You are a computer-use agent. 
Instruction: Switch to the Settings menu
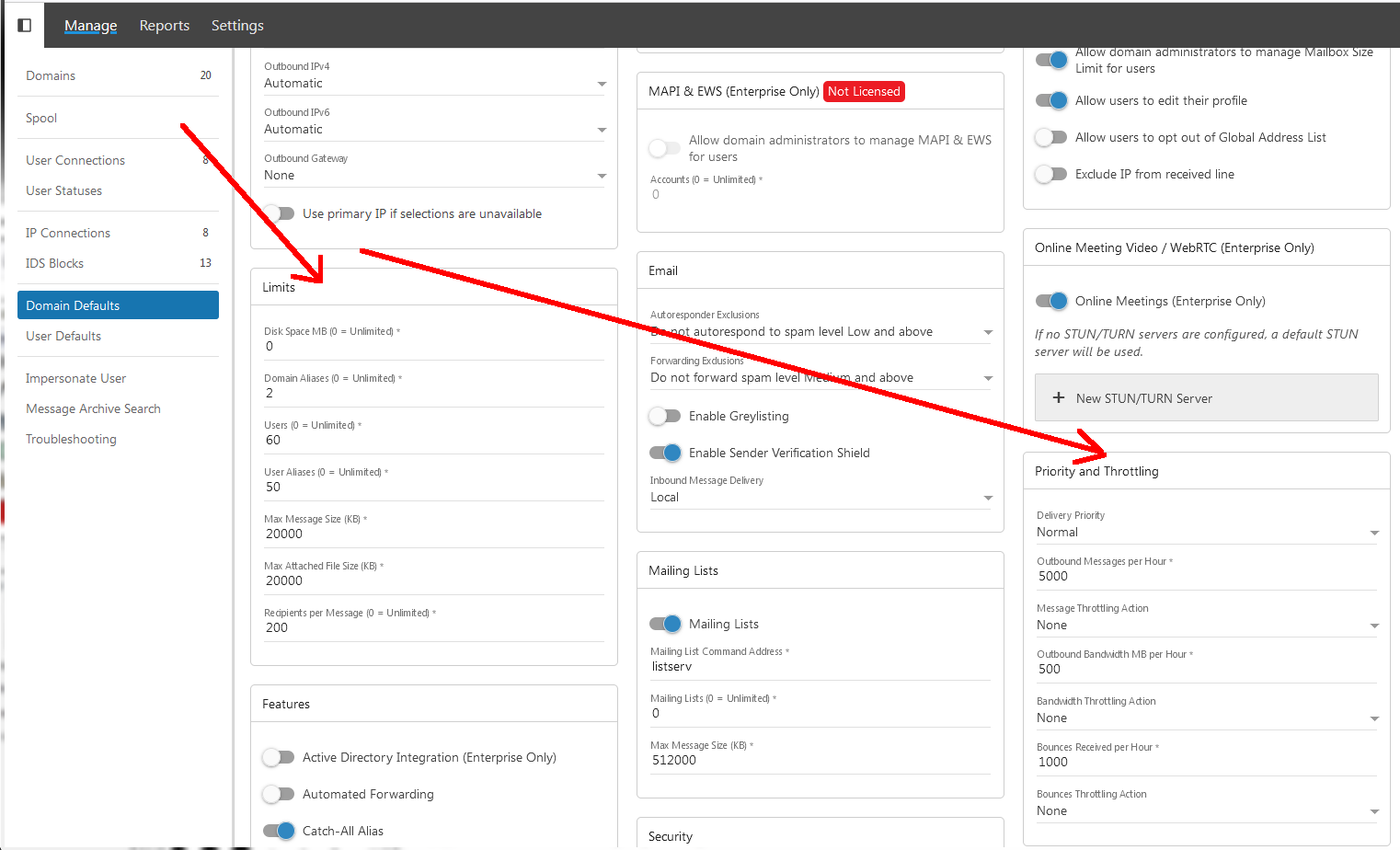237,26
